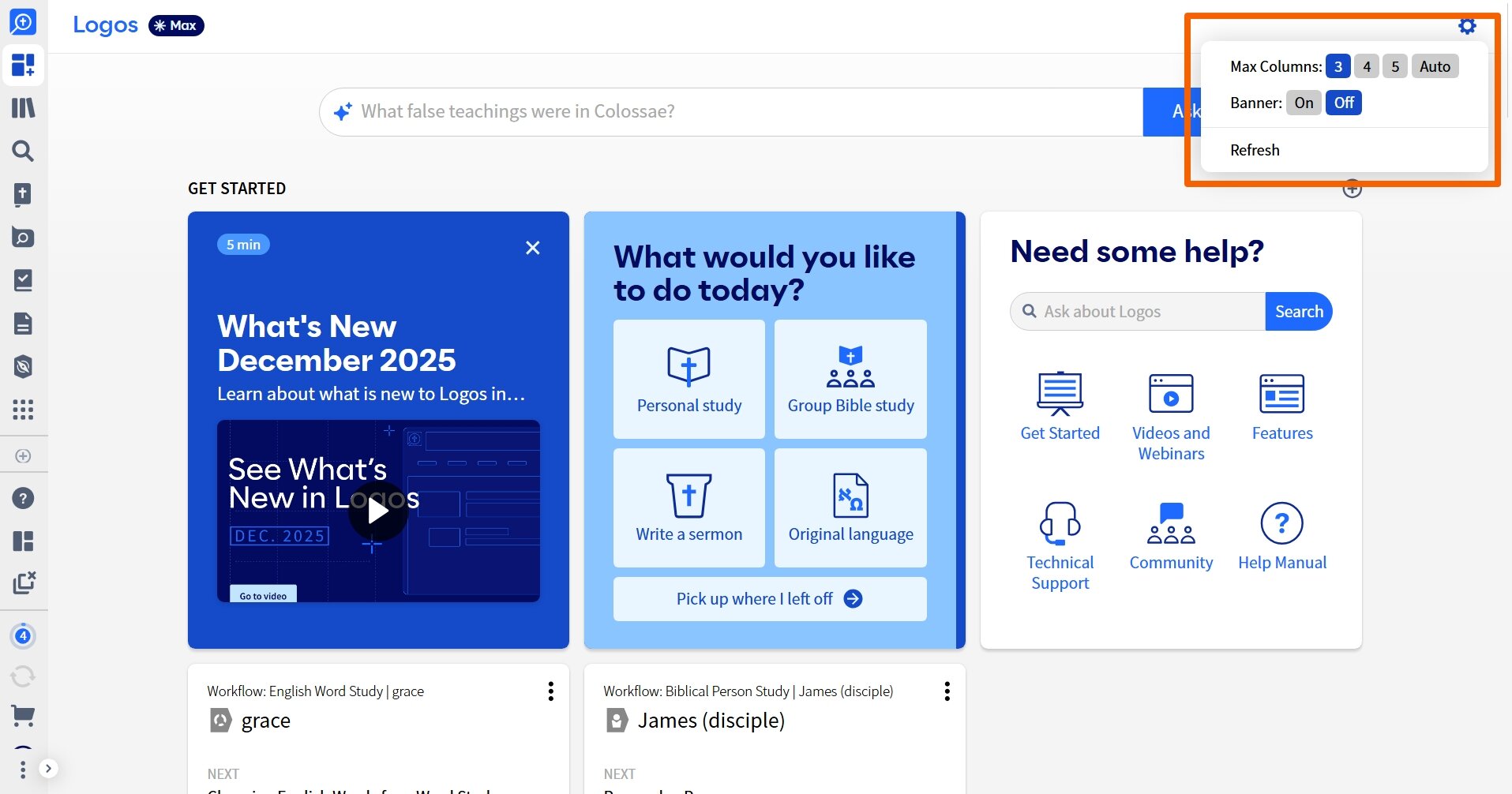The height and width of the screenshot is (794, 1512).
Task: Open the Bible book-with-cross sidebar icon
Action: (23, 194)
